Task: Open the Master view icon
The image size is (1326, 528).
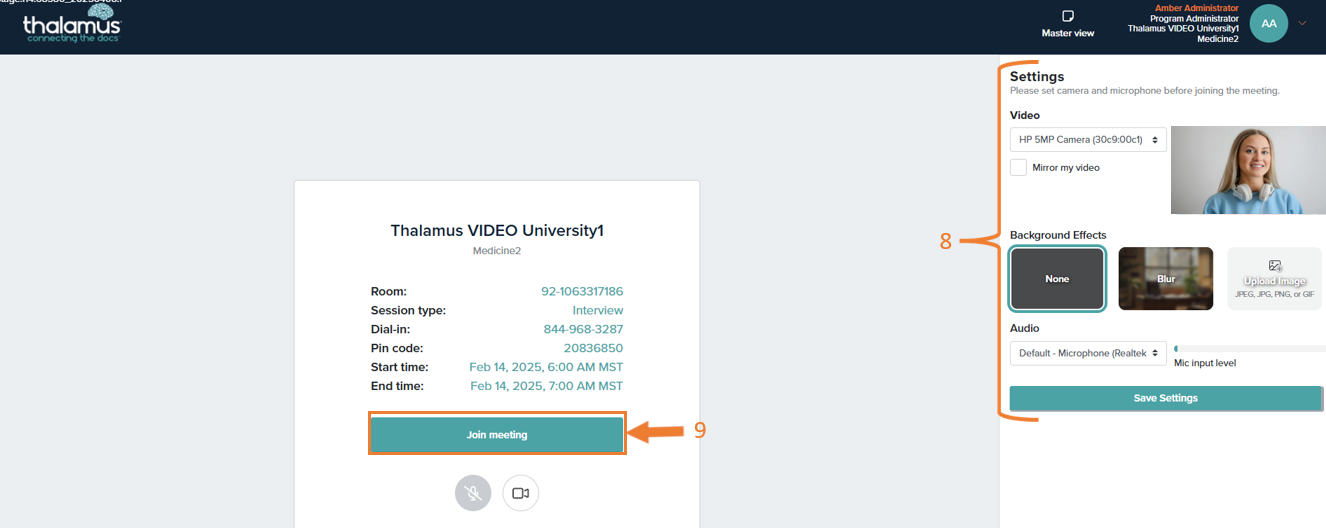Action: 1068,16
